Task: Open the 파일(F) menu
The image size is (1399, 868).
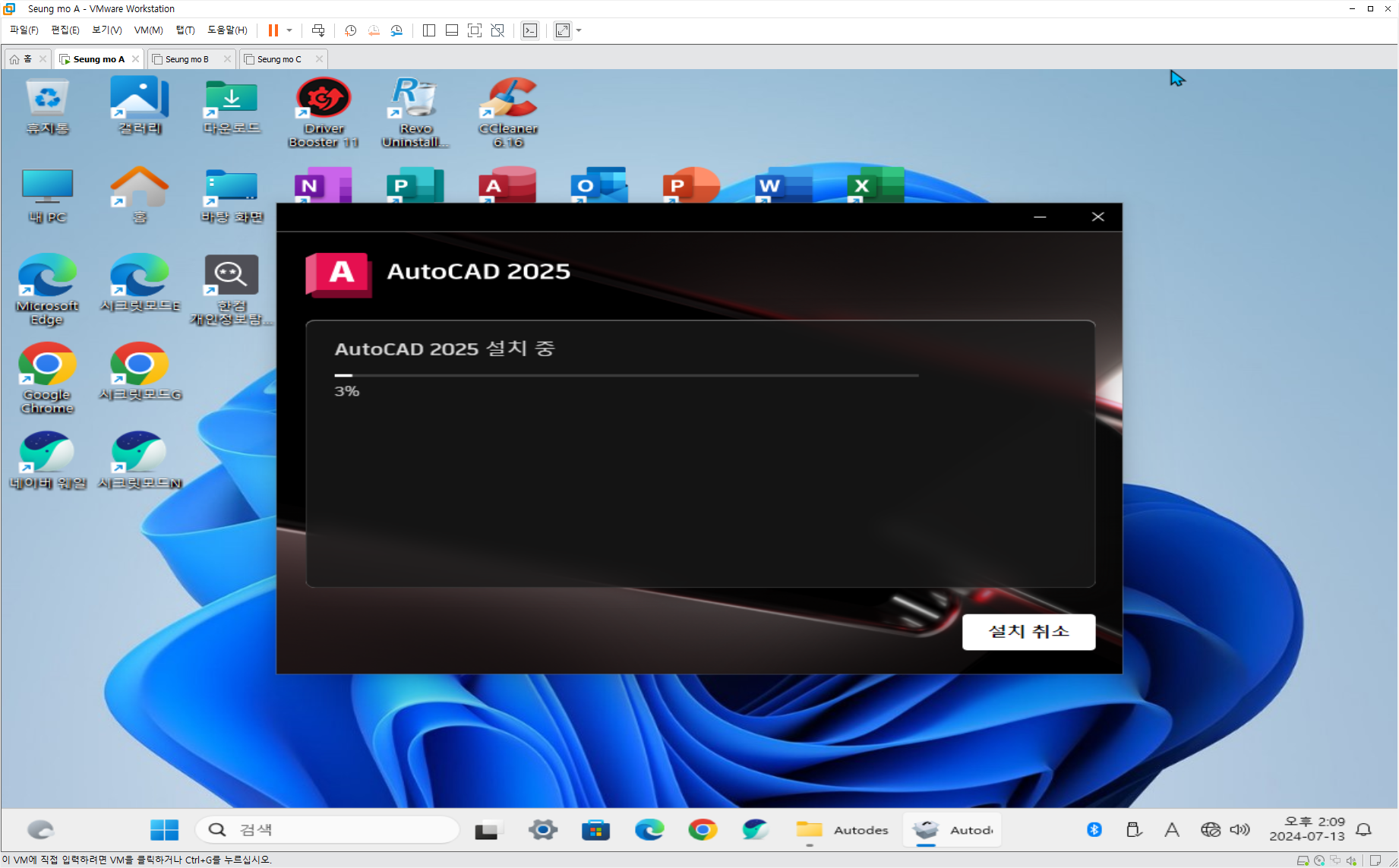Action: [x=24, y=30]
